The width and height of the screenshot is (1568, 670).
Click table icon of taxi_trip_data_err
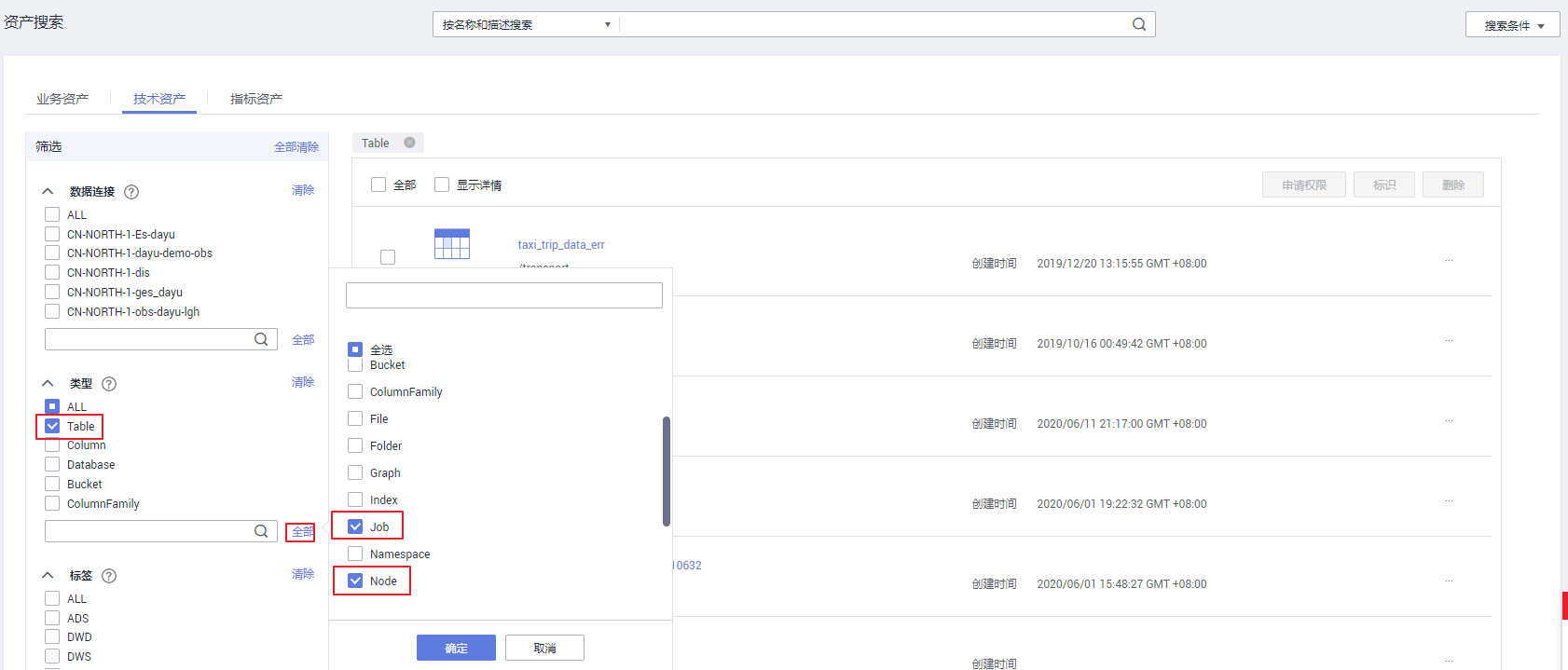coord(452,244)
